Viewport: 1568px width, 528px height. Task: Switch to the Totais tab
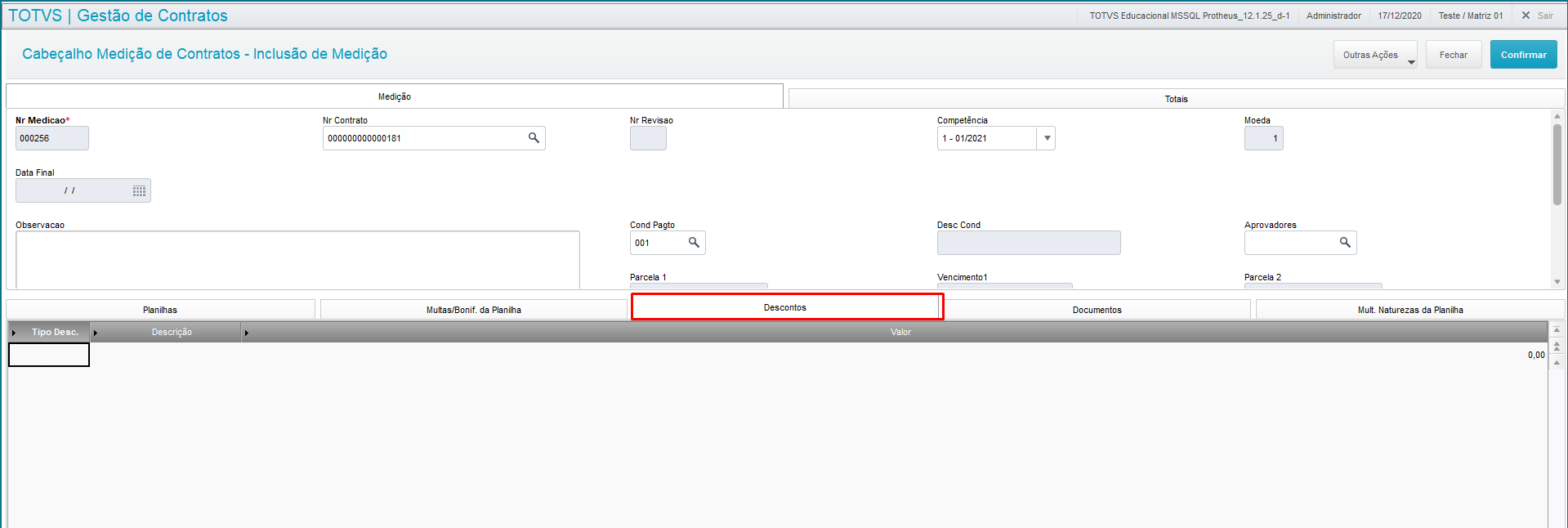click(1177, 99)
